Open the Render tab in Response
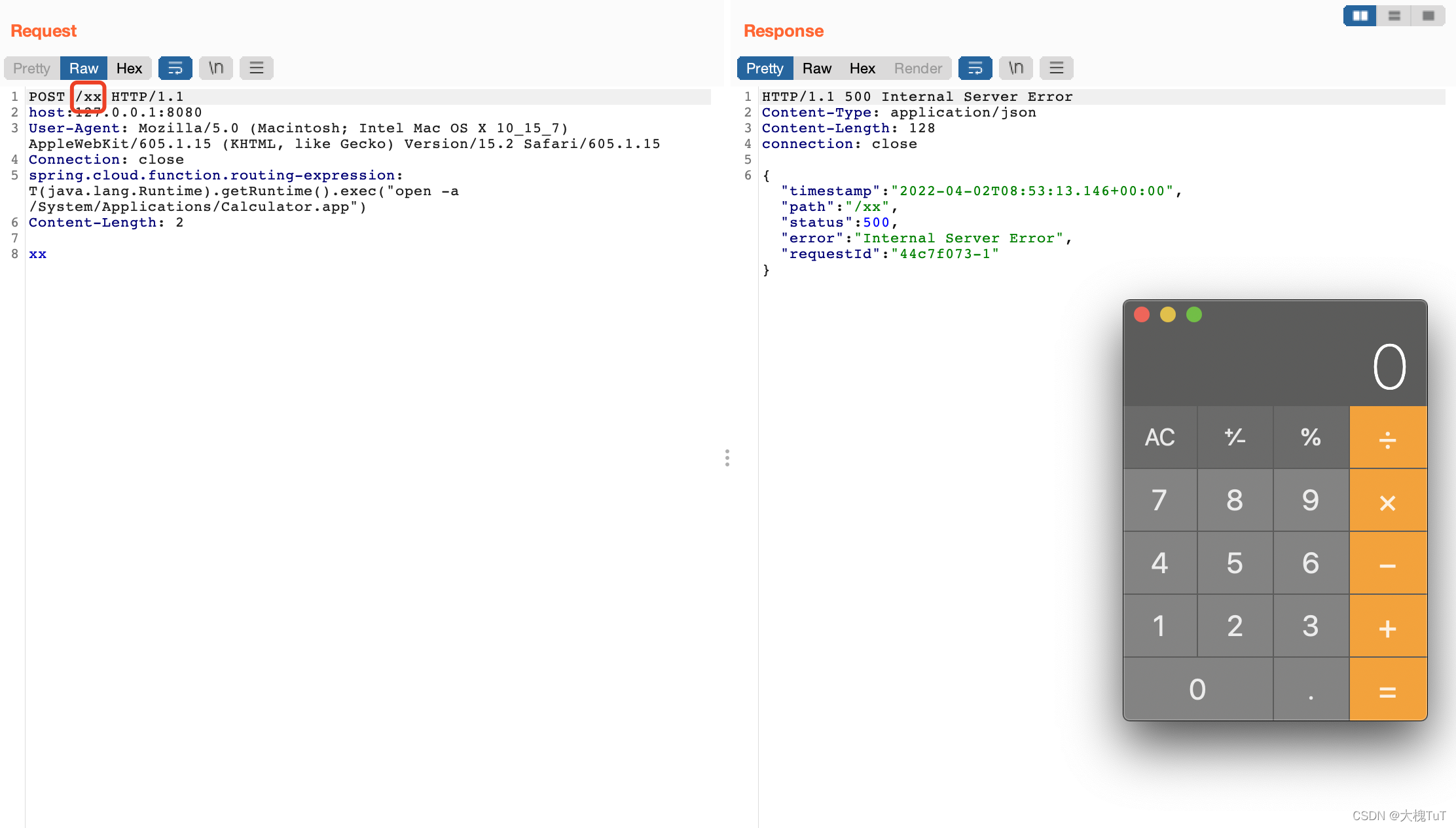1456x828 pixels. coord(918,68)
